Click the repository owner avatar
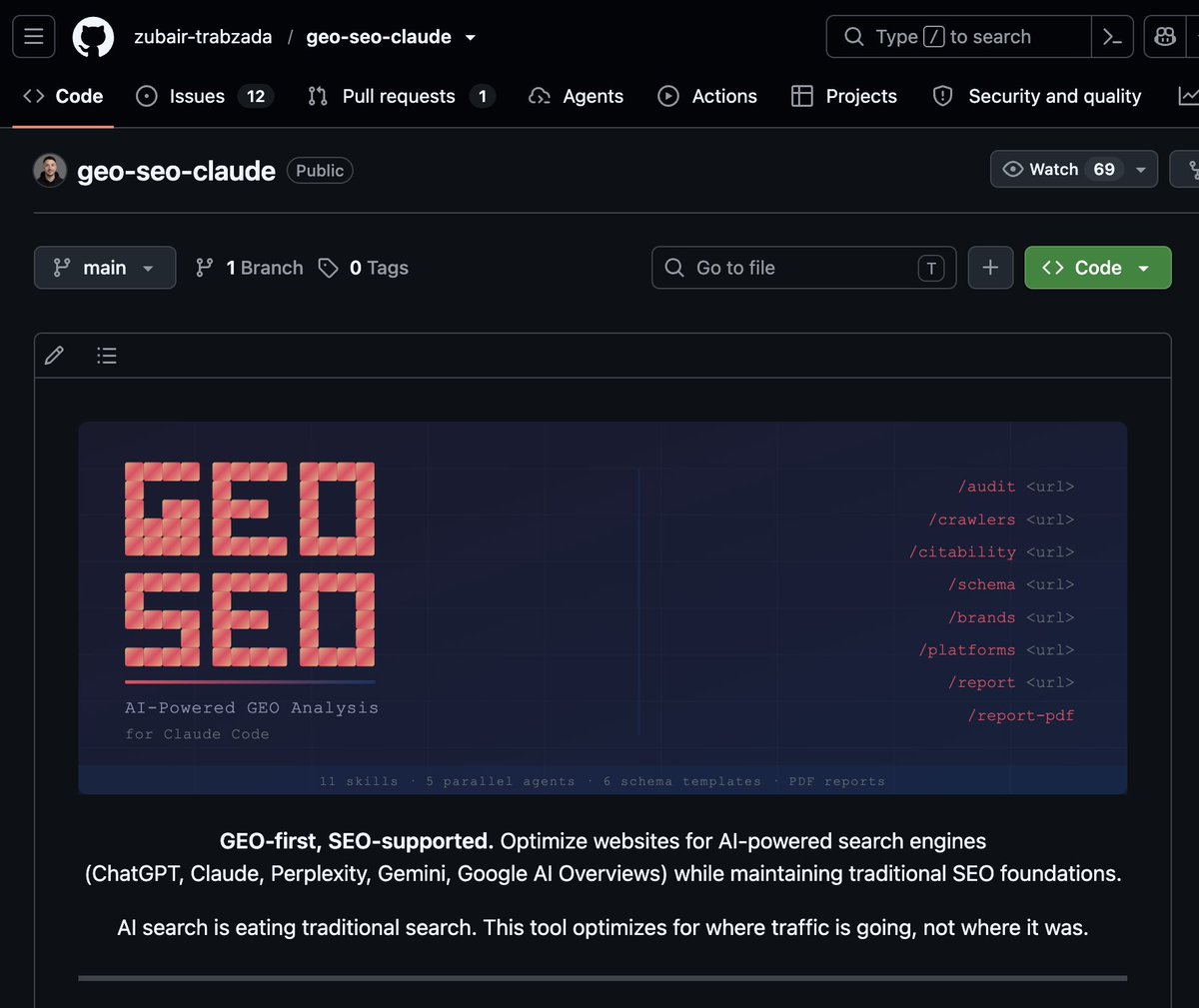The width and height of the screenshot is (1199, 1008). tap(50, 170)
